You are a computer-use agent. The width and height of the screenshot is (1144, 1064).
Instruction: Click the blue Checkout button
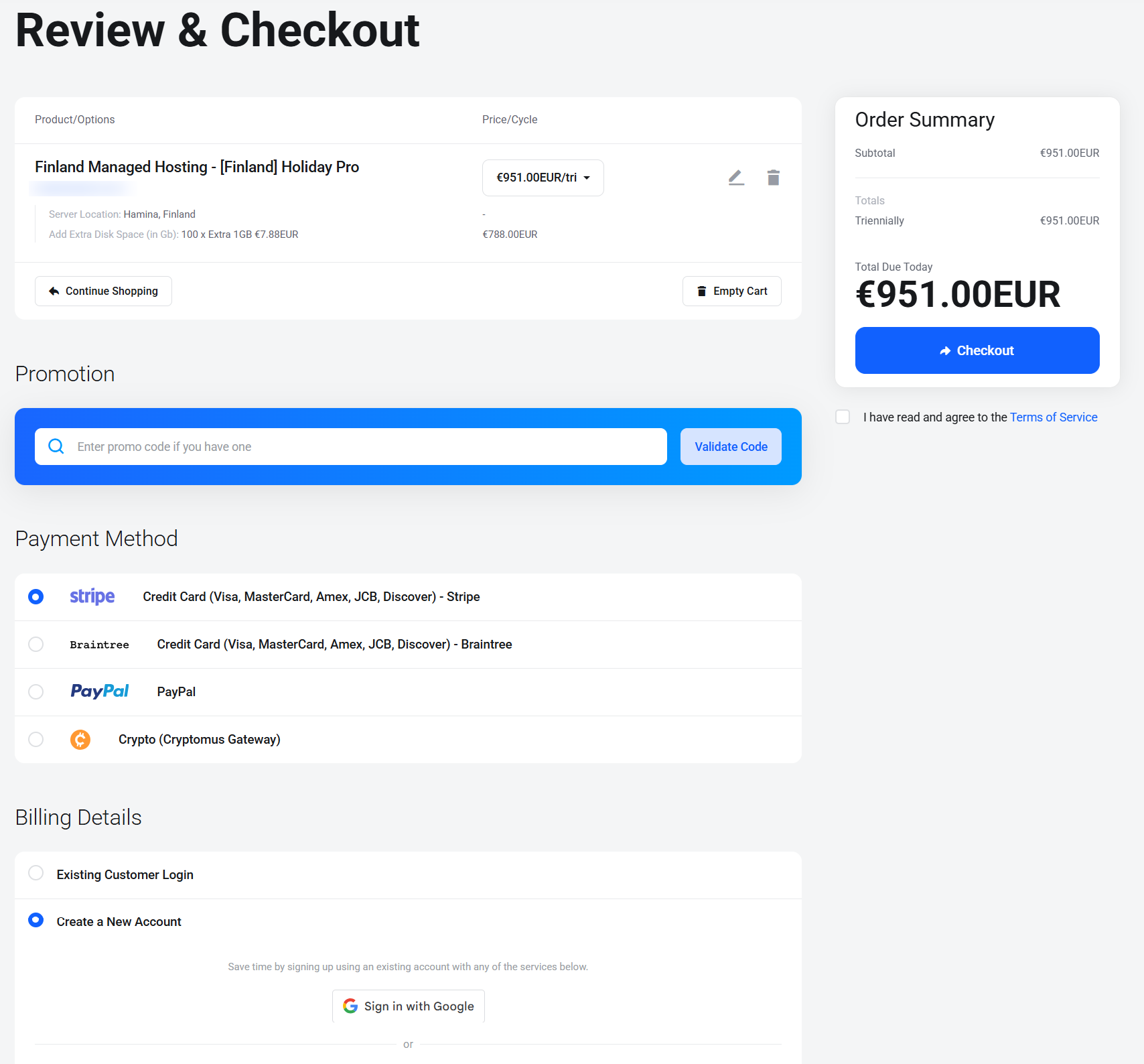pyautogui.click(x=977, y=350)
